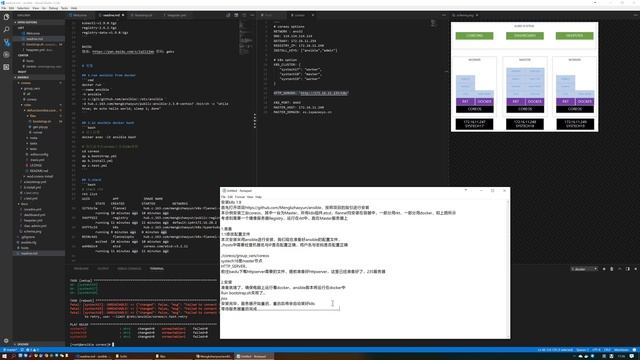Collapse the coreos folder in explorer
The image size is (640, 360).
click(x=25, y=83)
